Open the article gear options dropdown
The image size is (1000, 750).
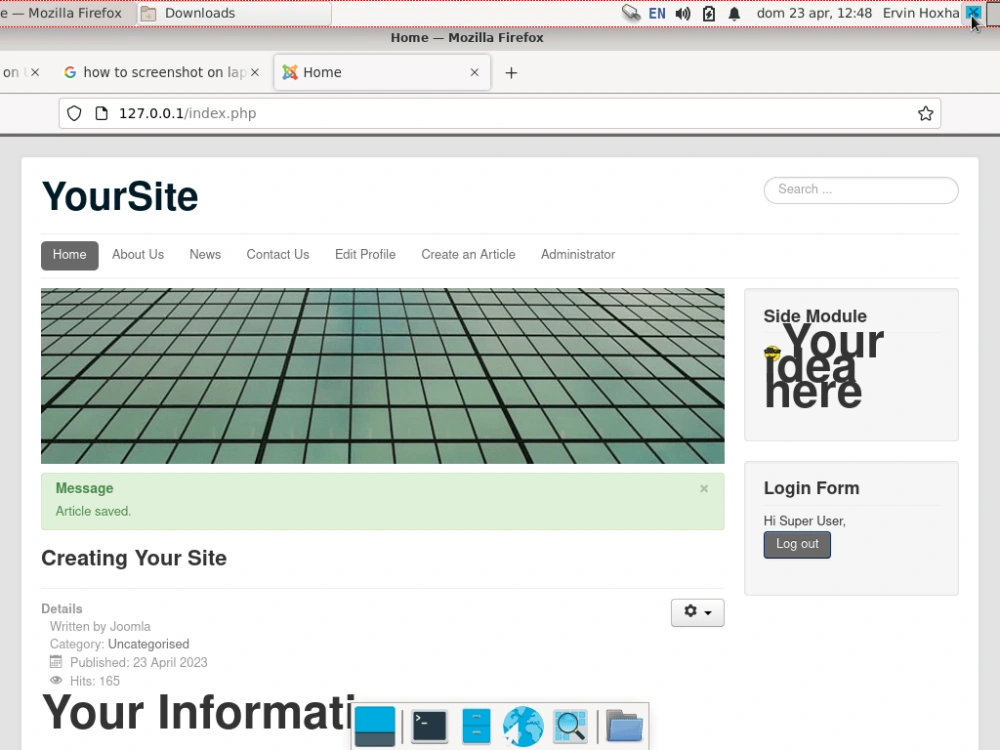coord(697,612)
